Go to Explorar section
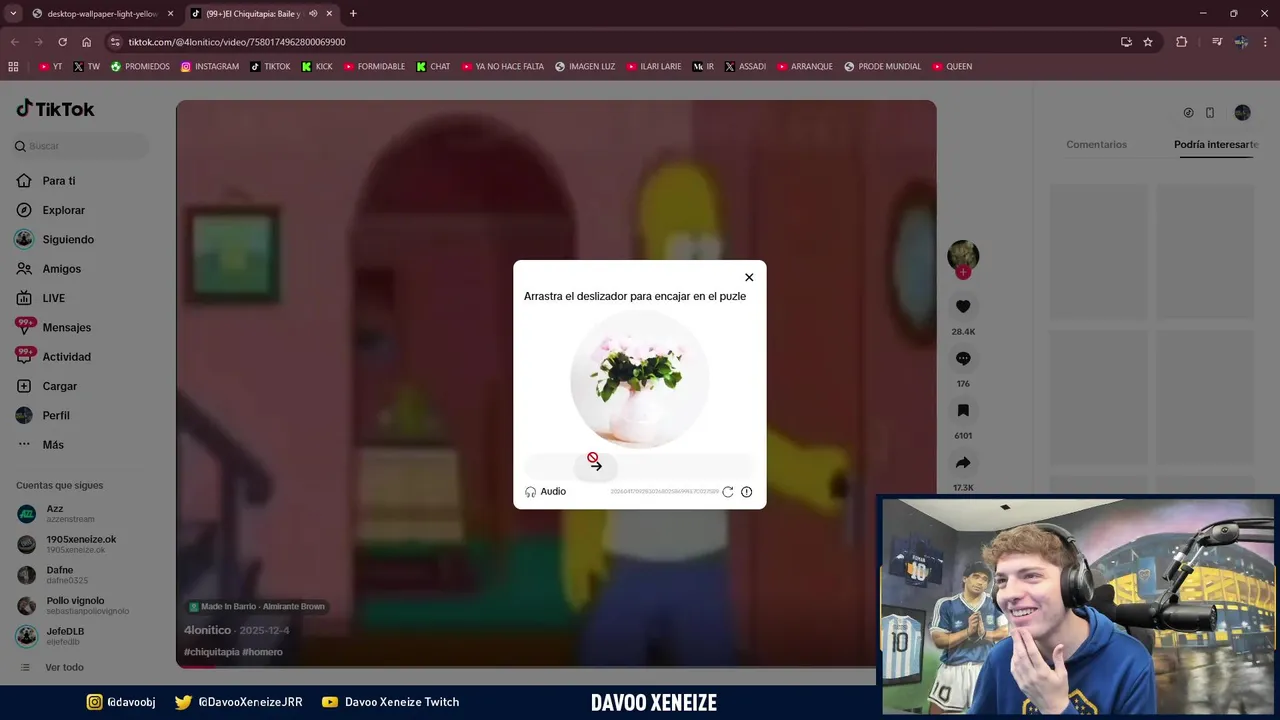The width and height of the screenshot is (1280, 720). (x=63, y=210)
